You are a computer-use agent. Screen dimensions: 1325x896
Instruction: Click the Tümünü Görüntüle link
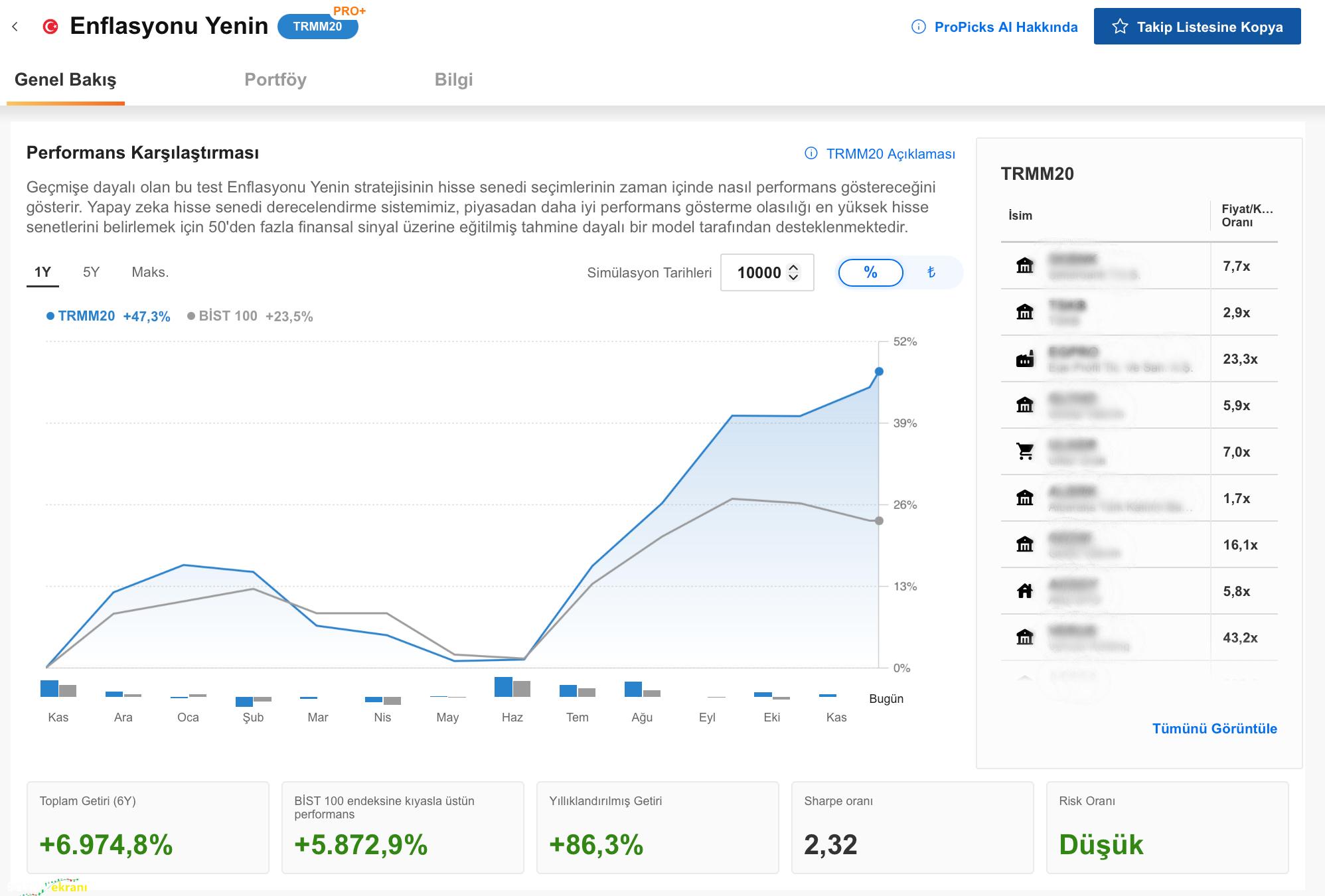point(1214,728)
